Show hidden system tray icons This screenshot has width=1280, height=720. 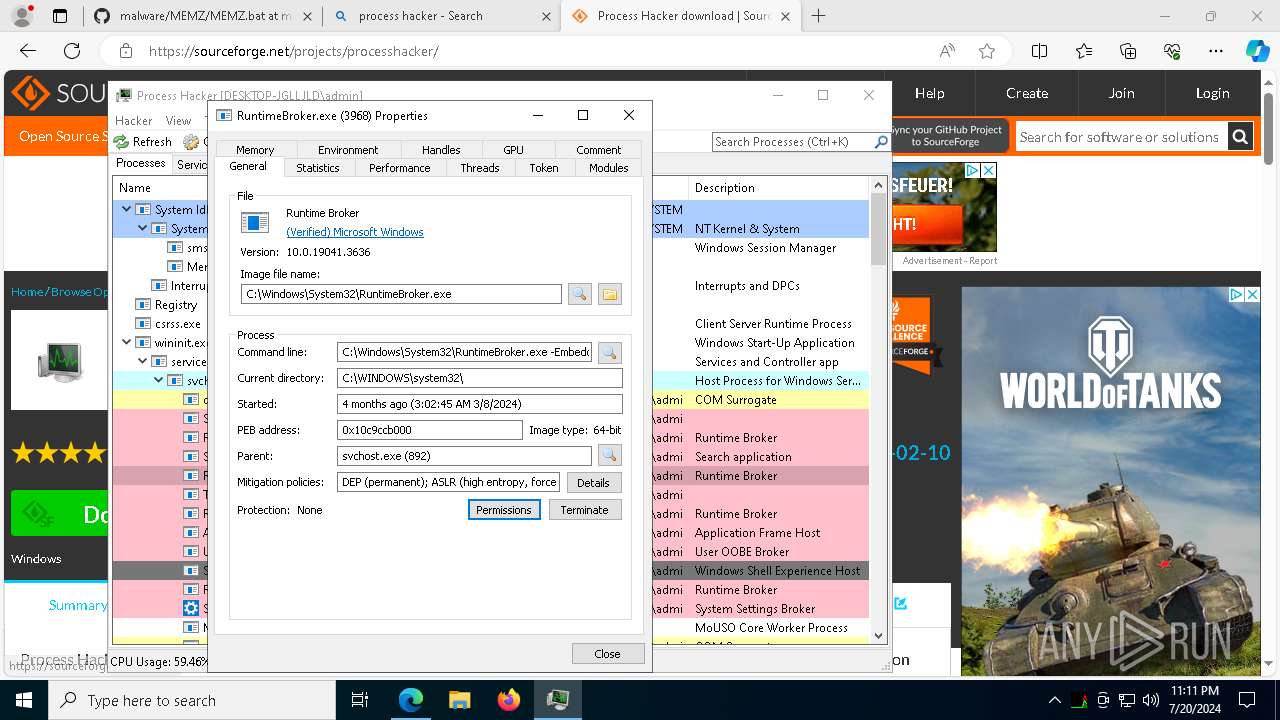click(1055, 700)
